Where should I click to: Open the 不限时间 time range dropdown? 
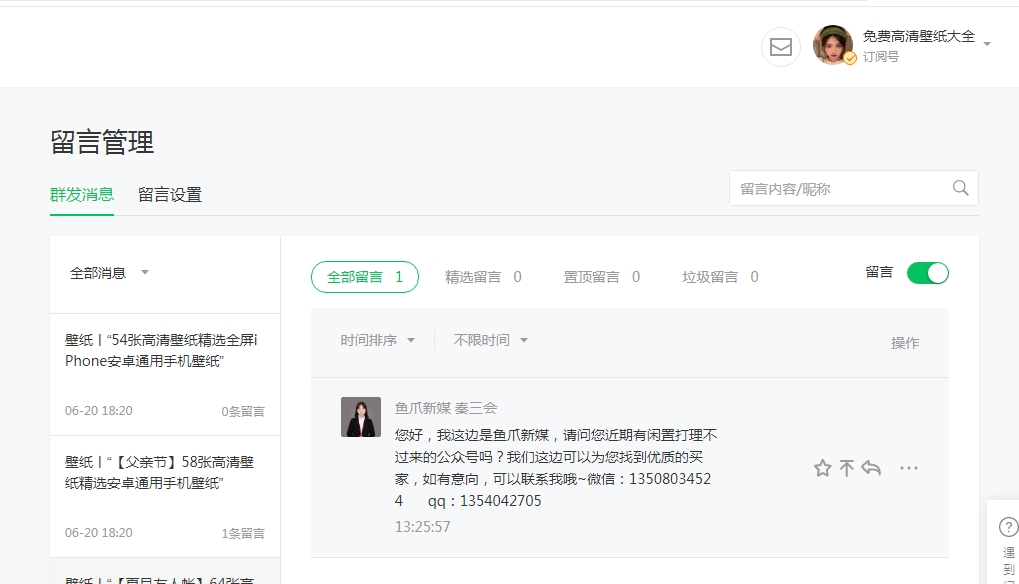pyautogui.click(x=491, y=340)
